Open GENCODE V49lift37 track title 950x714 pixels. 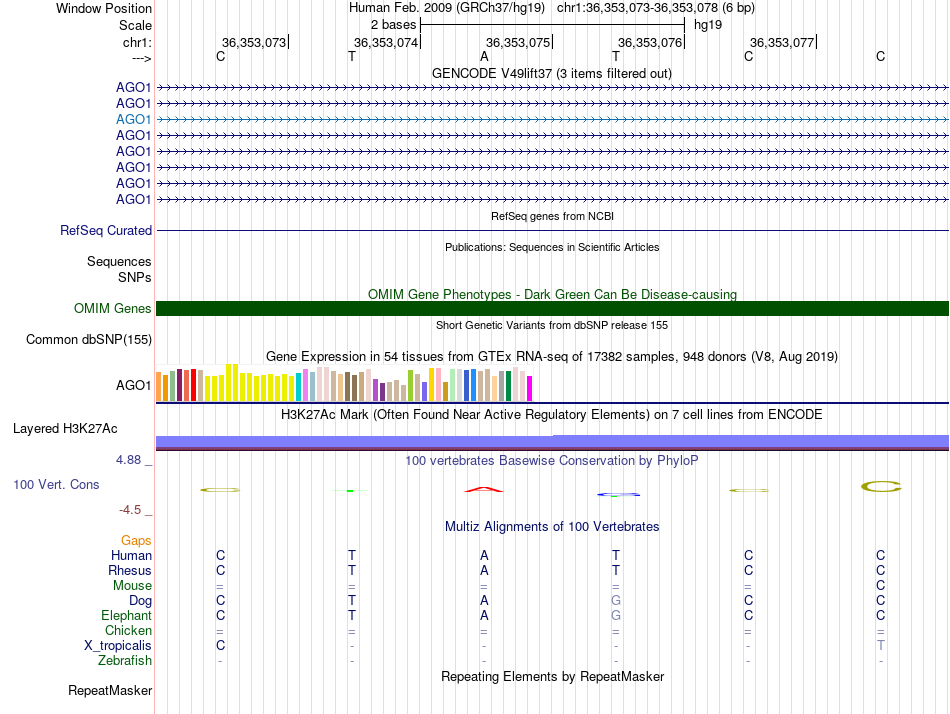[x=552, y=73]
